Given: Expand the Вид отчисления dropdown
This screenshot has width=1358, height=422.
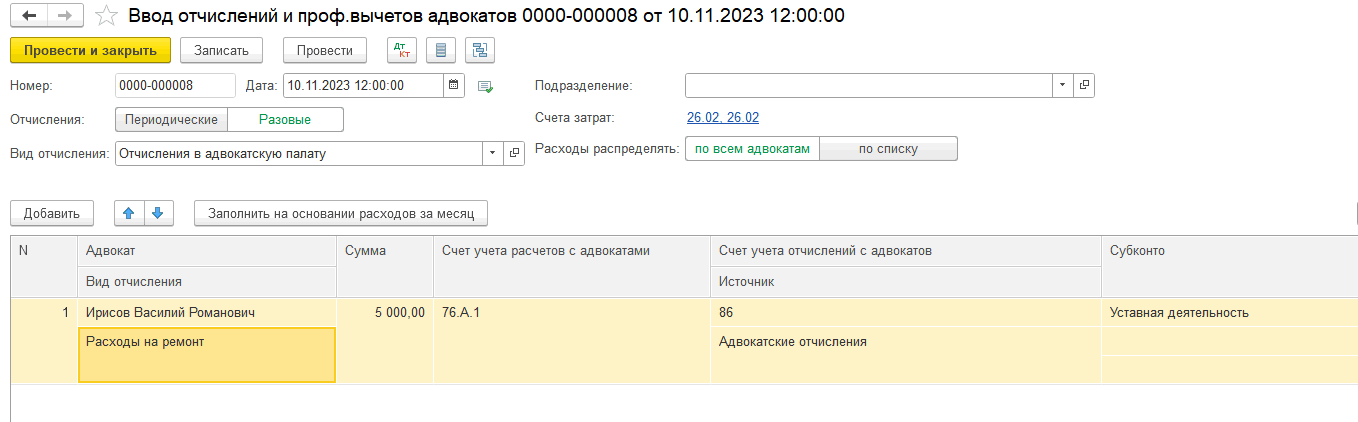Looking at the screenshot, I should 492,153.
